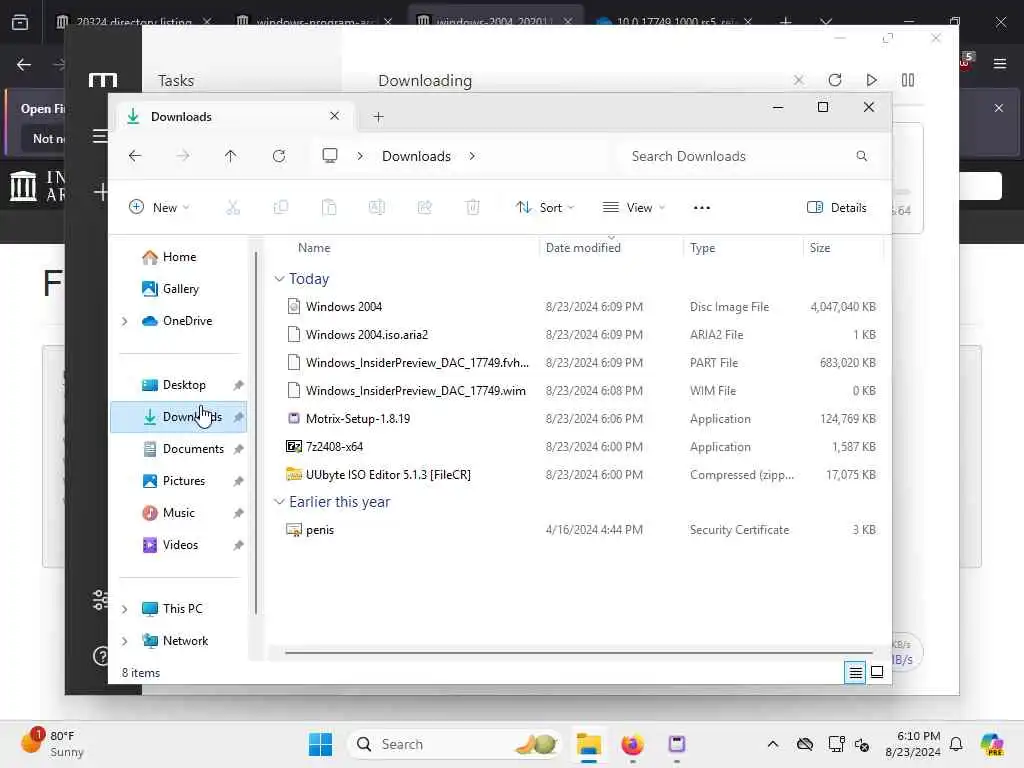This screenshot has width=1024, height=768.
Task: Click the This PC monitor icon in address bar
Action: pos(330,155)
